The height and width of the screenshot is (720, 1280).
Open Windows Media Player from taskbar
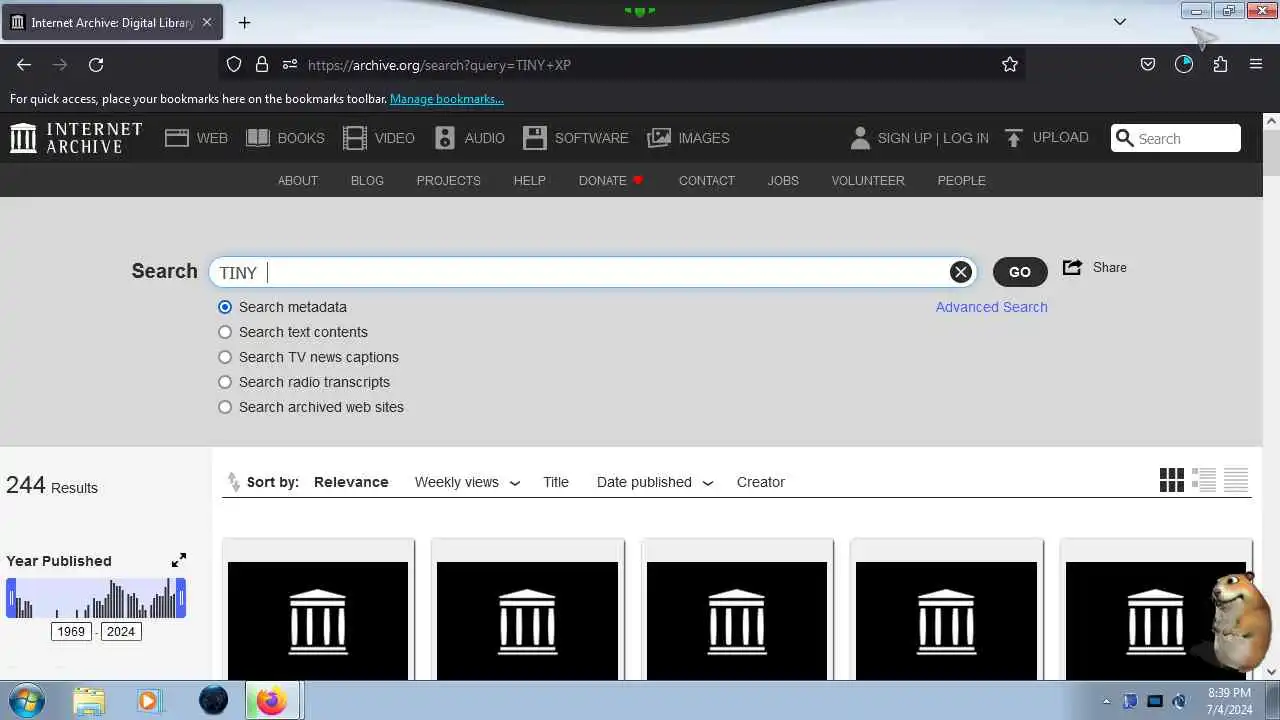pos(149,700)
